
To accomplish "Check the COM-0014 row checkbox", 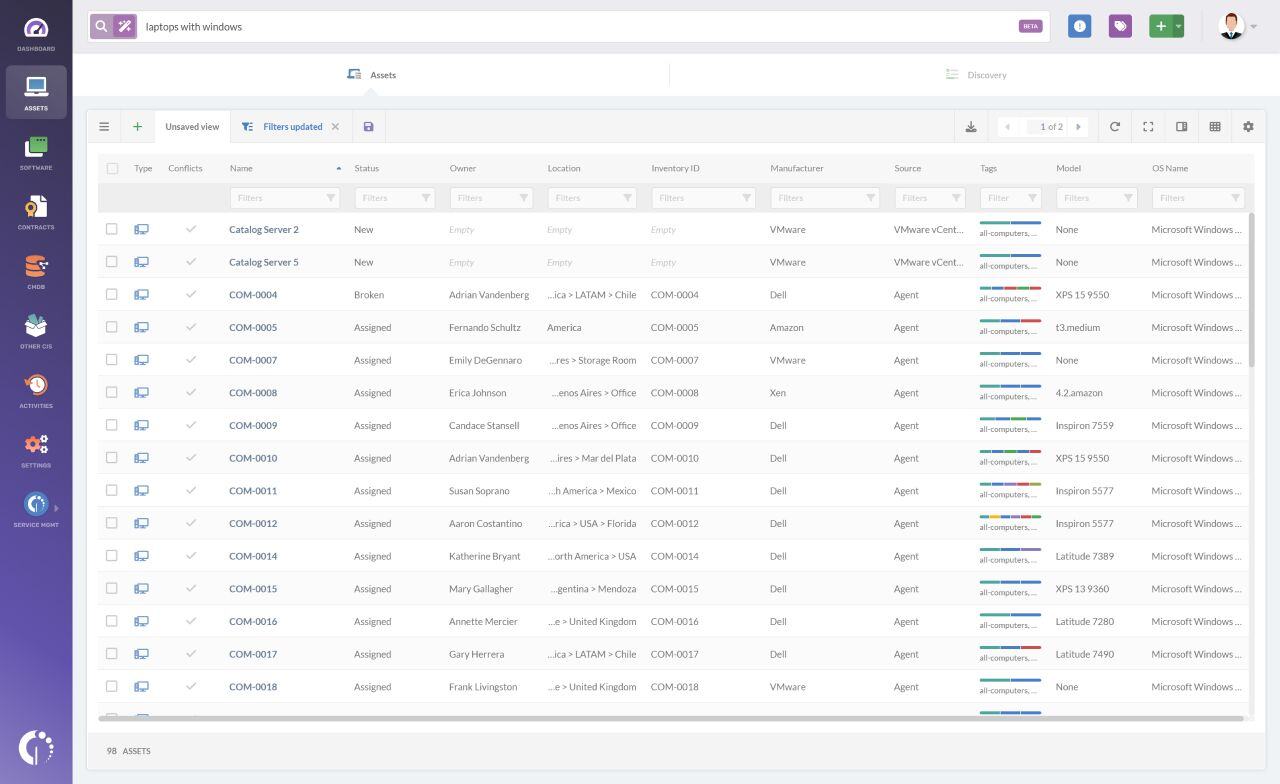I will pyautogui.click(x=112, y=556).
